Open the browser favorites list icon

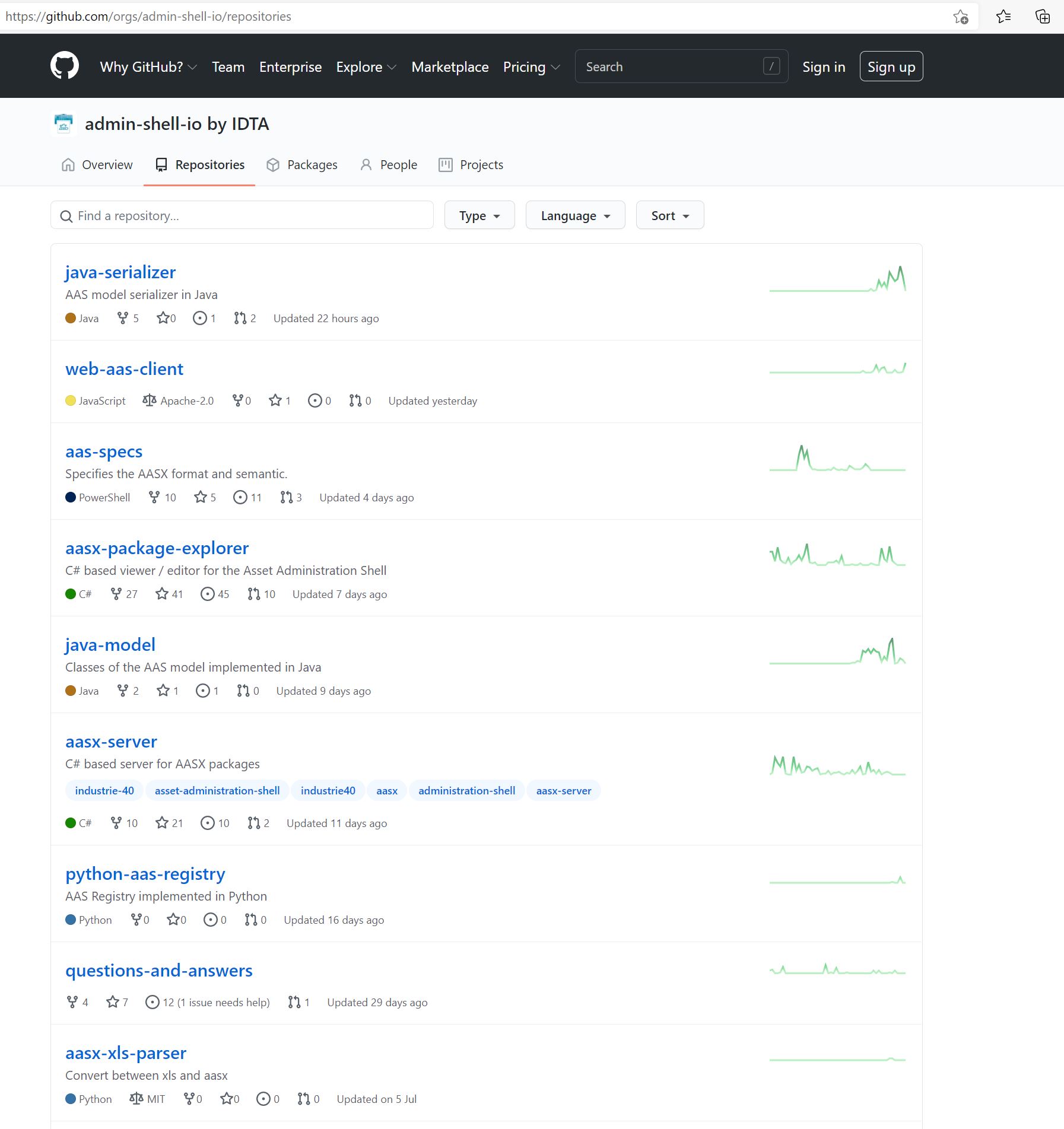coord(1003,17)
